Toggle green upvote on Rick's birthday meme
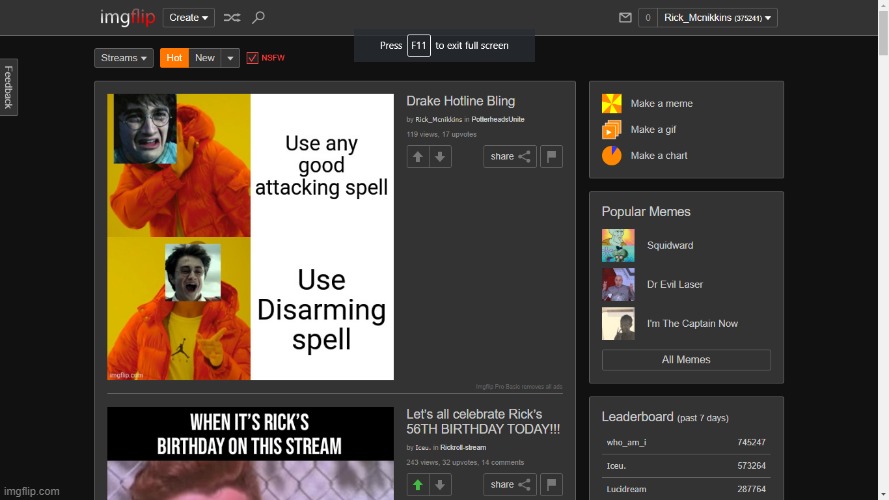Screen dimensions: 889x500 click(x=418, y=485)
